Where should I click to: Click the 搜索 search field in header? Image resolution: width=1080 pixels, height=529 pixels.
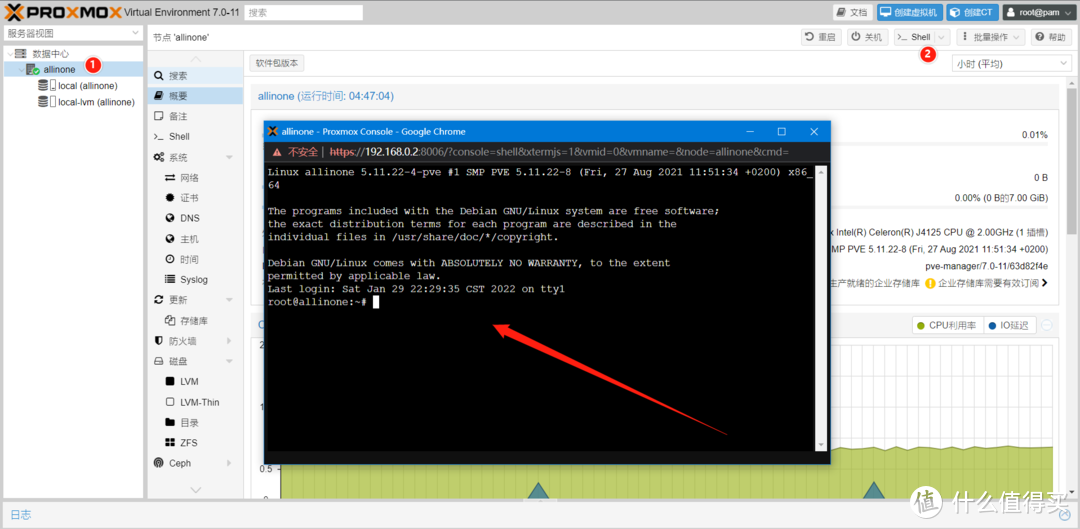pyautogui.click(x=304, y=12)
